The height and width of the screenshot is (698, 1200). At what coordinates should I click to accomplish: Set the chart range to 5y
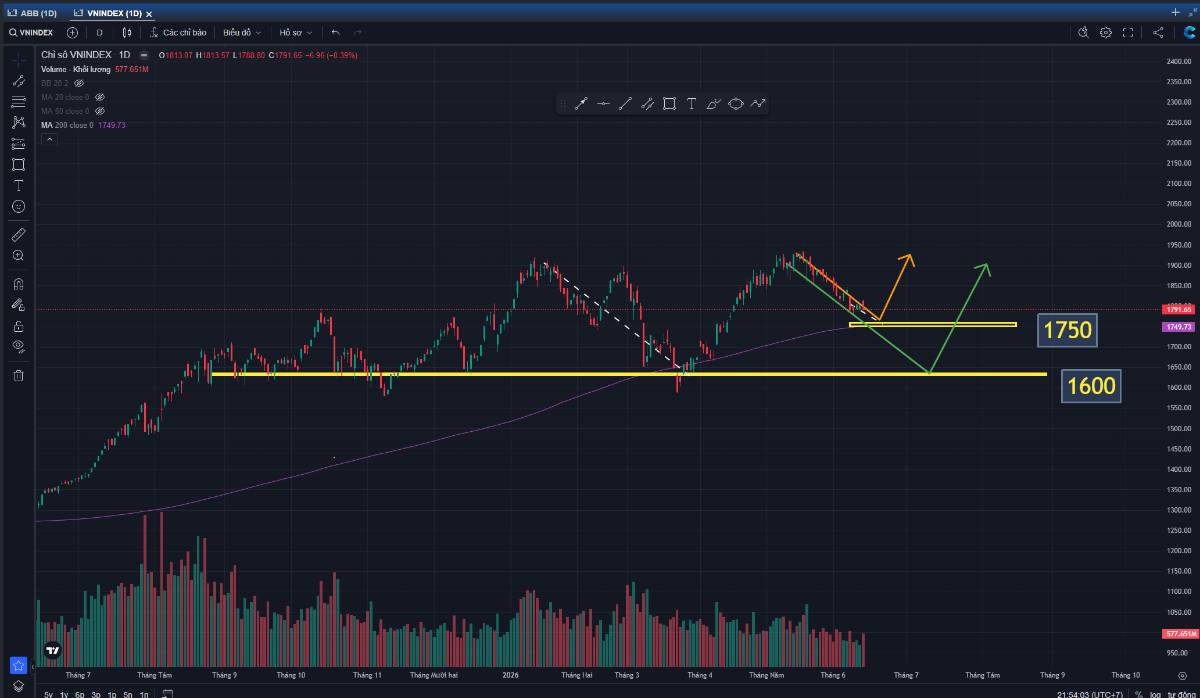(x=49, y=693)
